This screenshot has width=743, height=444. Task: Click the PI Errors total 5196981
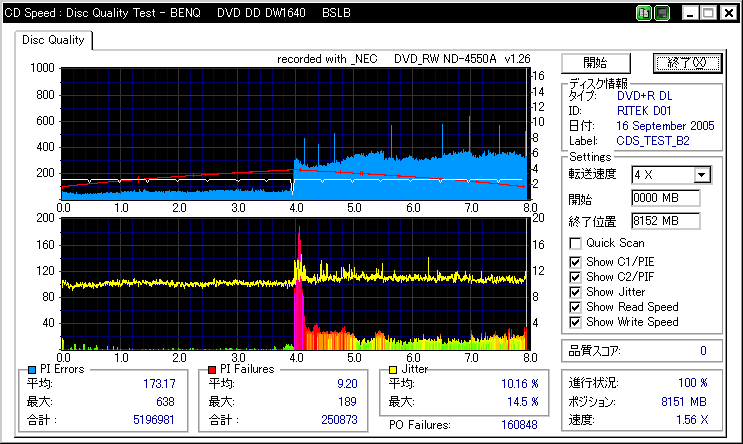pyautogui.click(x=154, y=420)
